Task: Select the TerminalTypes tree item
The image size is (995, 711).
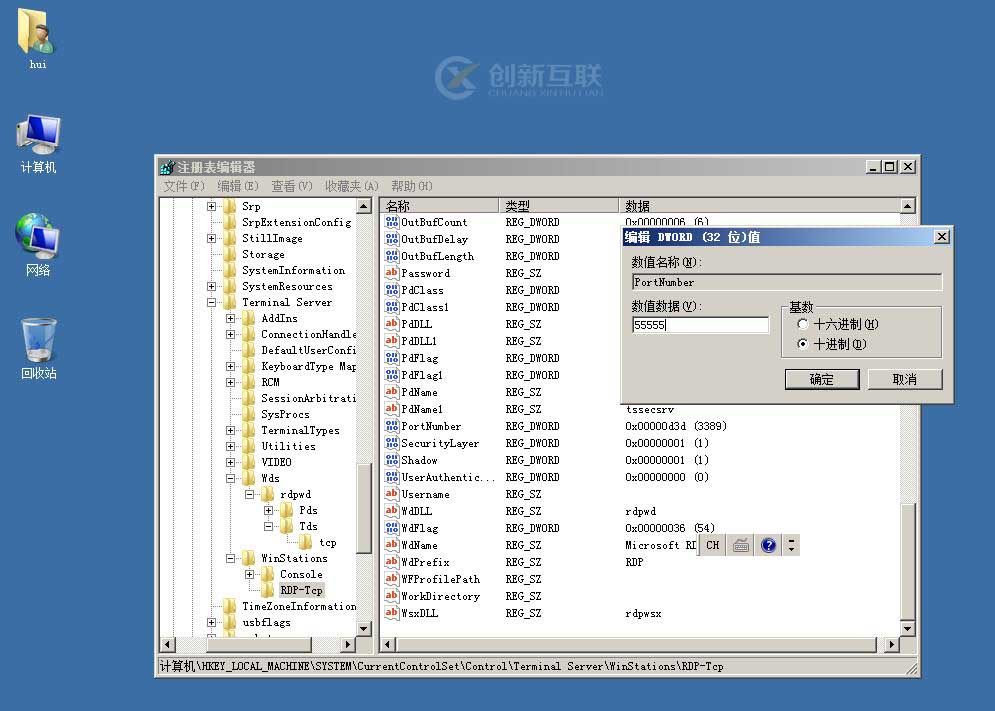Action: click(300, 430)
